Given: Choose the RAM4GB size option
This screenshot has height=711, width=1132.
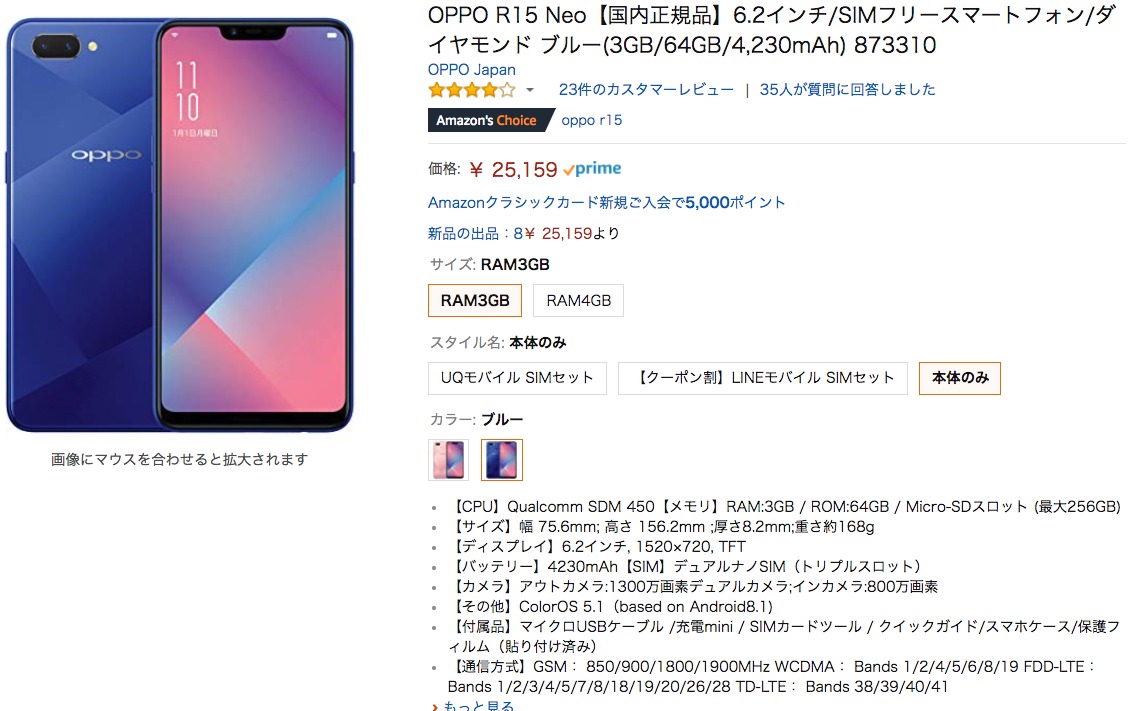Looking at the screenshot, I should [578, 300].
